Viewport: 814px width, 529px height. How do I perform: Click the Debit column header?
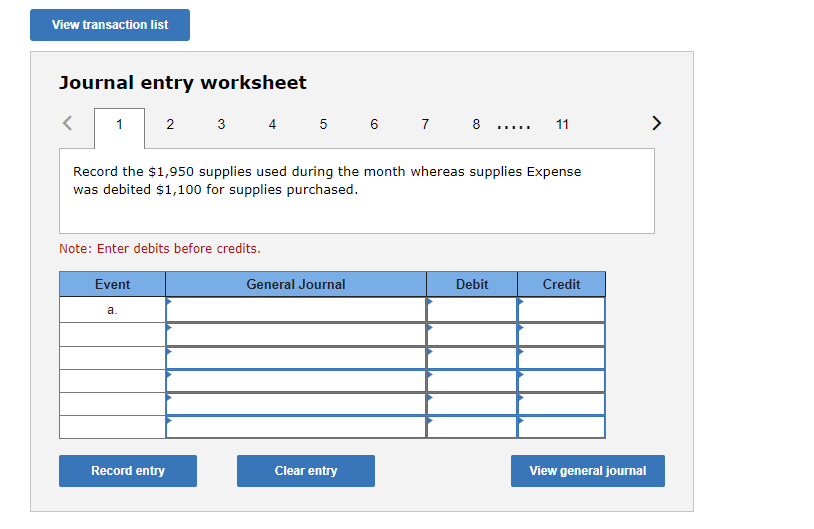coord(472,284)
